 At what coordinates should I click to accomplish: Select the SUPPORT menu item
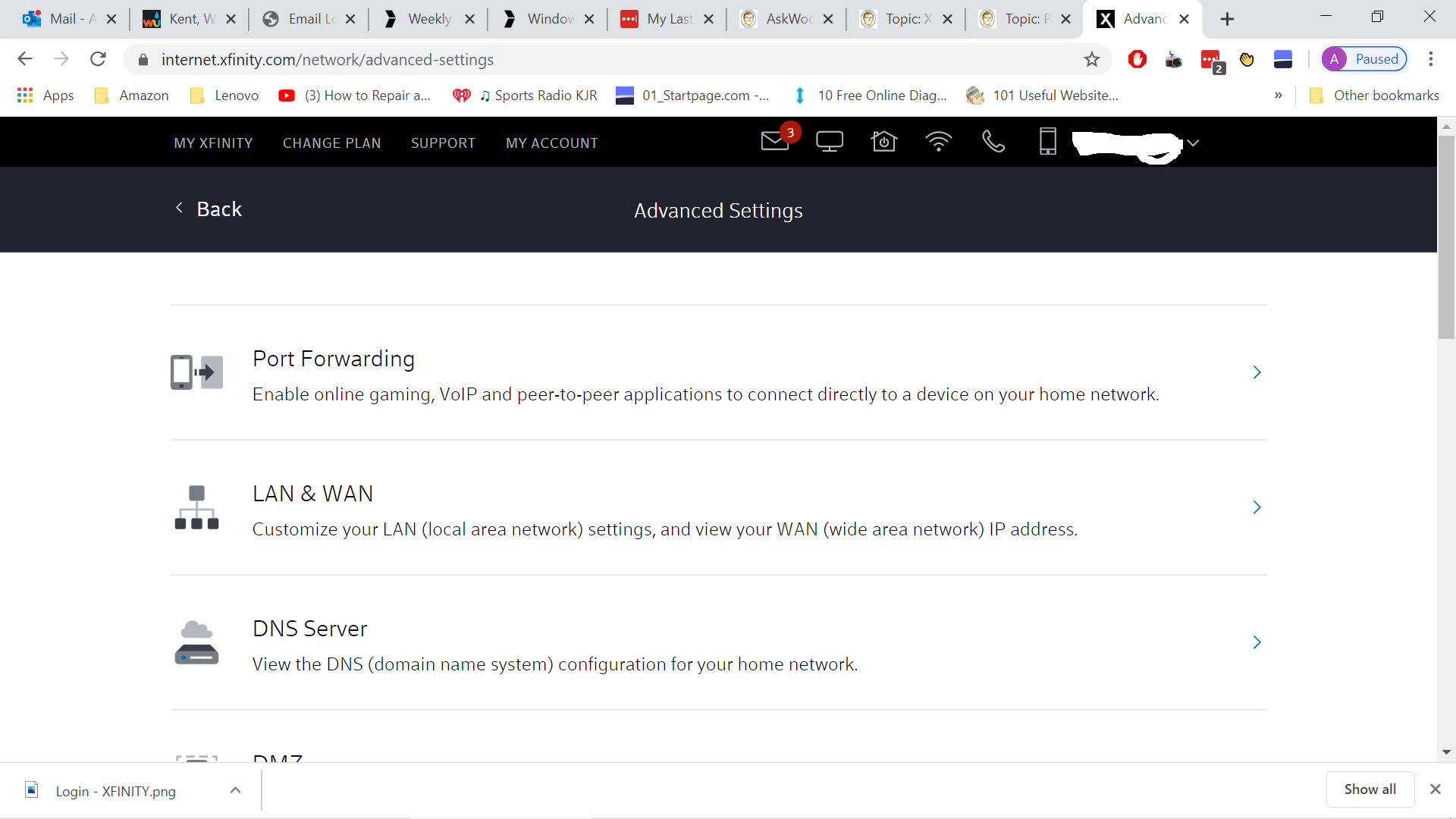coord(443,143)
